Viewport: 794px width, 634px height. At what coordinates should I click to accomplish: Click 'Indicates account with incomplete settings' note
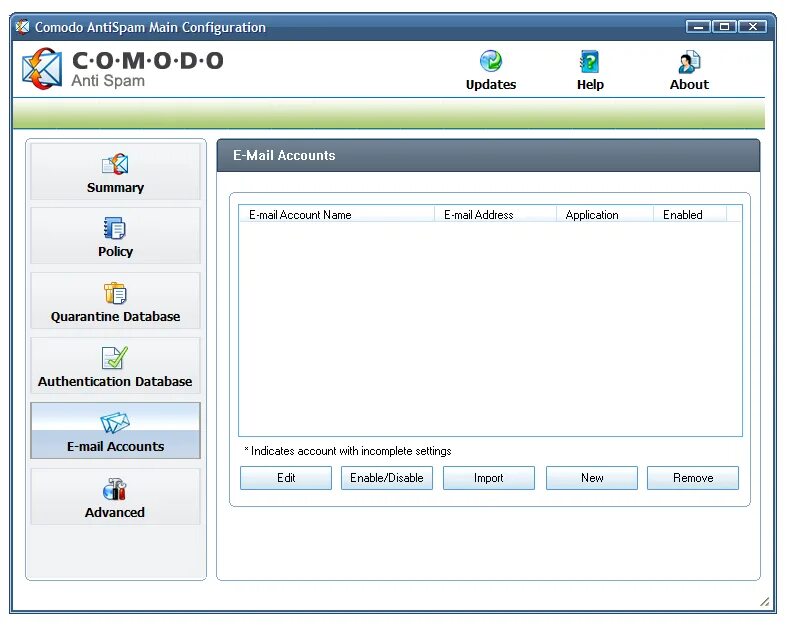point(348,451)
